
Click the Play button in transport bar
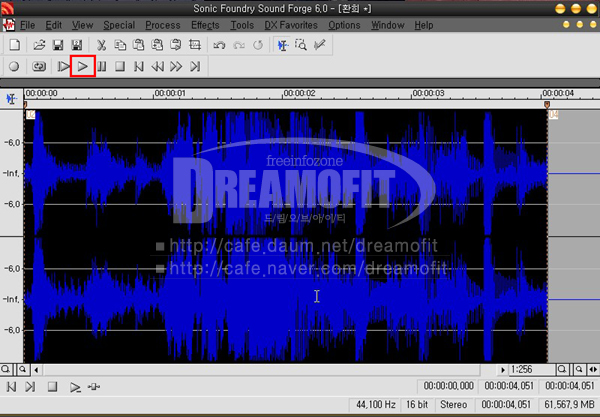(83, 67)
